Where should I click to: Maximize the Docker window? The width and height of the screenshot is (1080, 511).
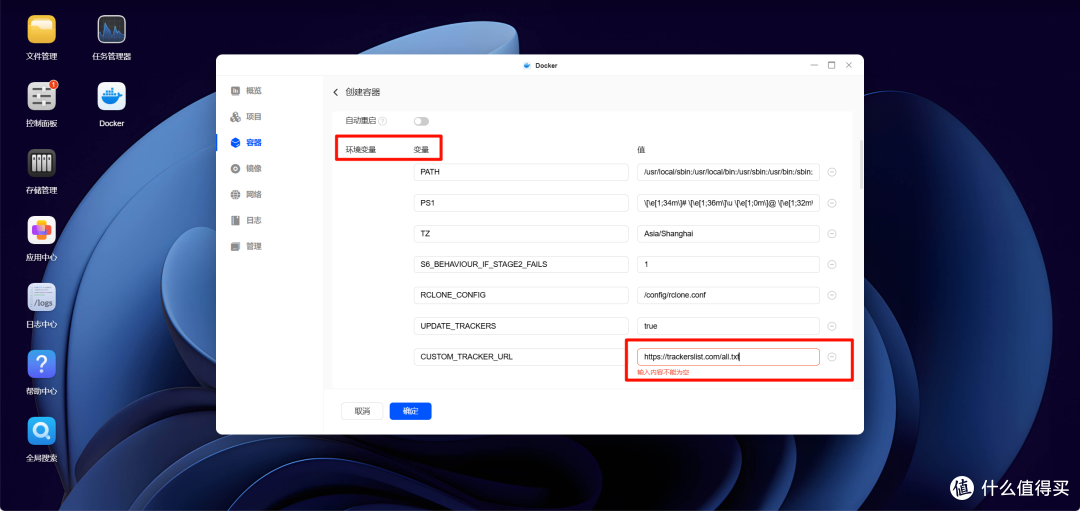[831, 65]
